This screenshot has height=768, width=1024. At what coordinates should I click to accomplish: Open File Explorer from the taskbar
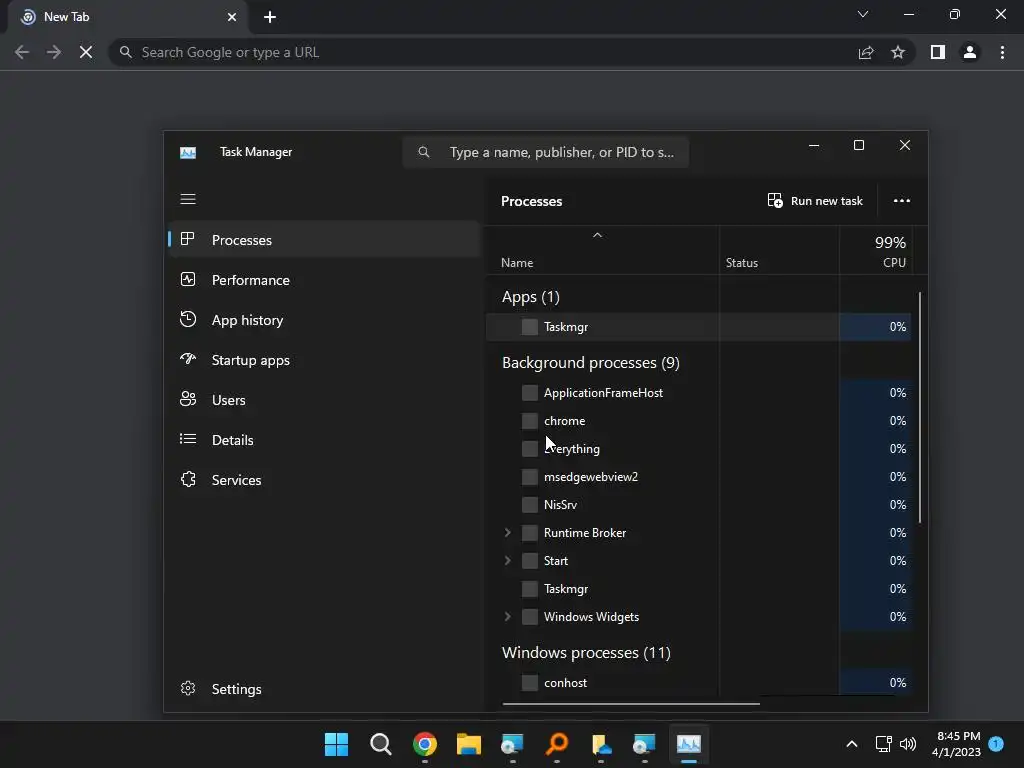point(469,744)
